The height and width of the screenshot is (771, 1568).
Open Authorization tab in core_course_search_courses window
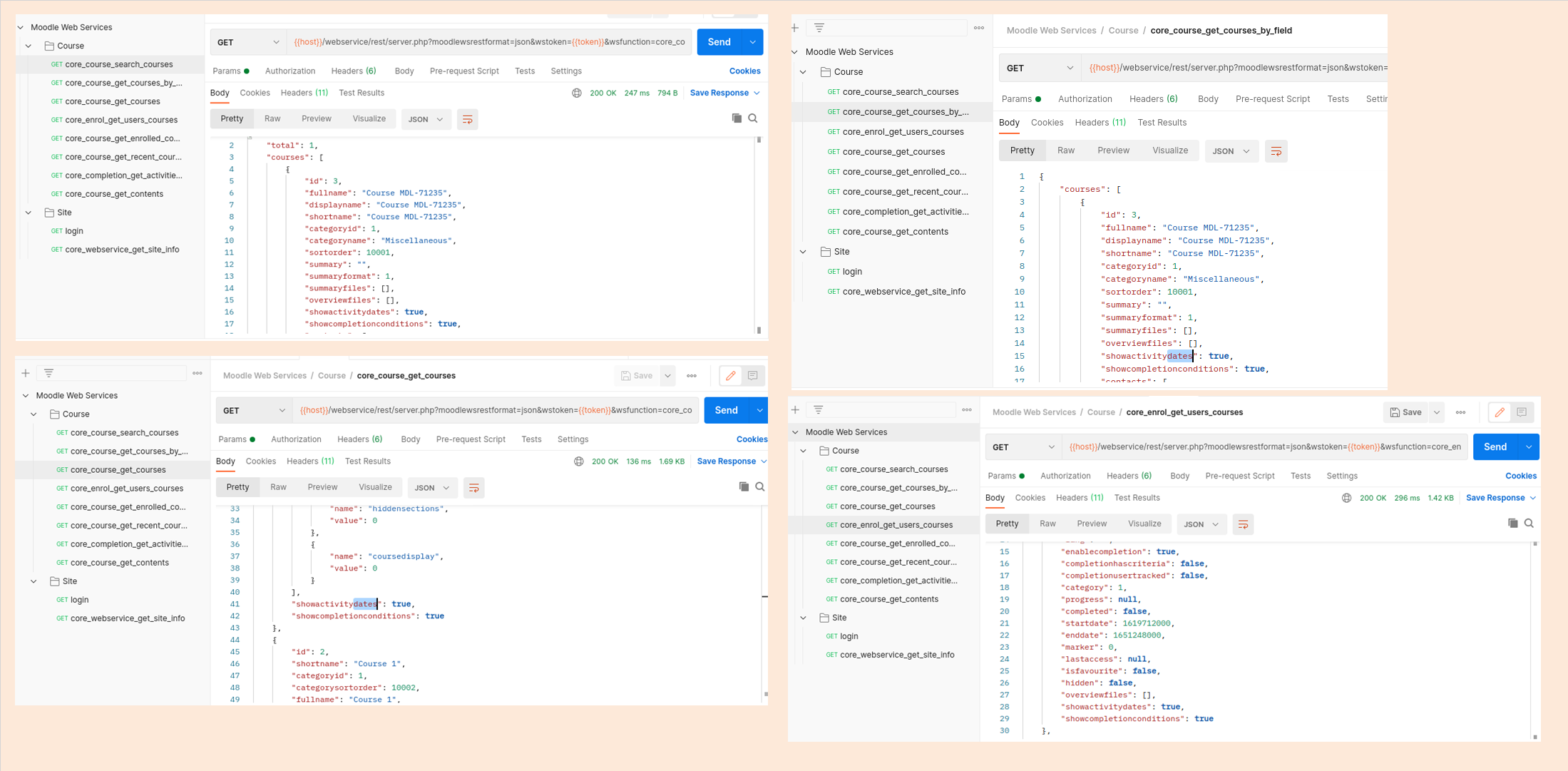(x=290, y=71)
